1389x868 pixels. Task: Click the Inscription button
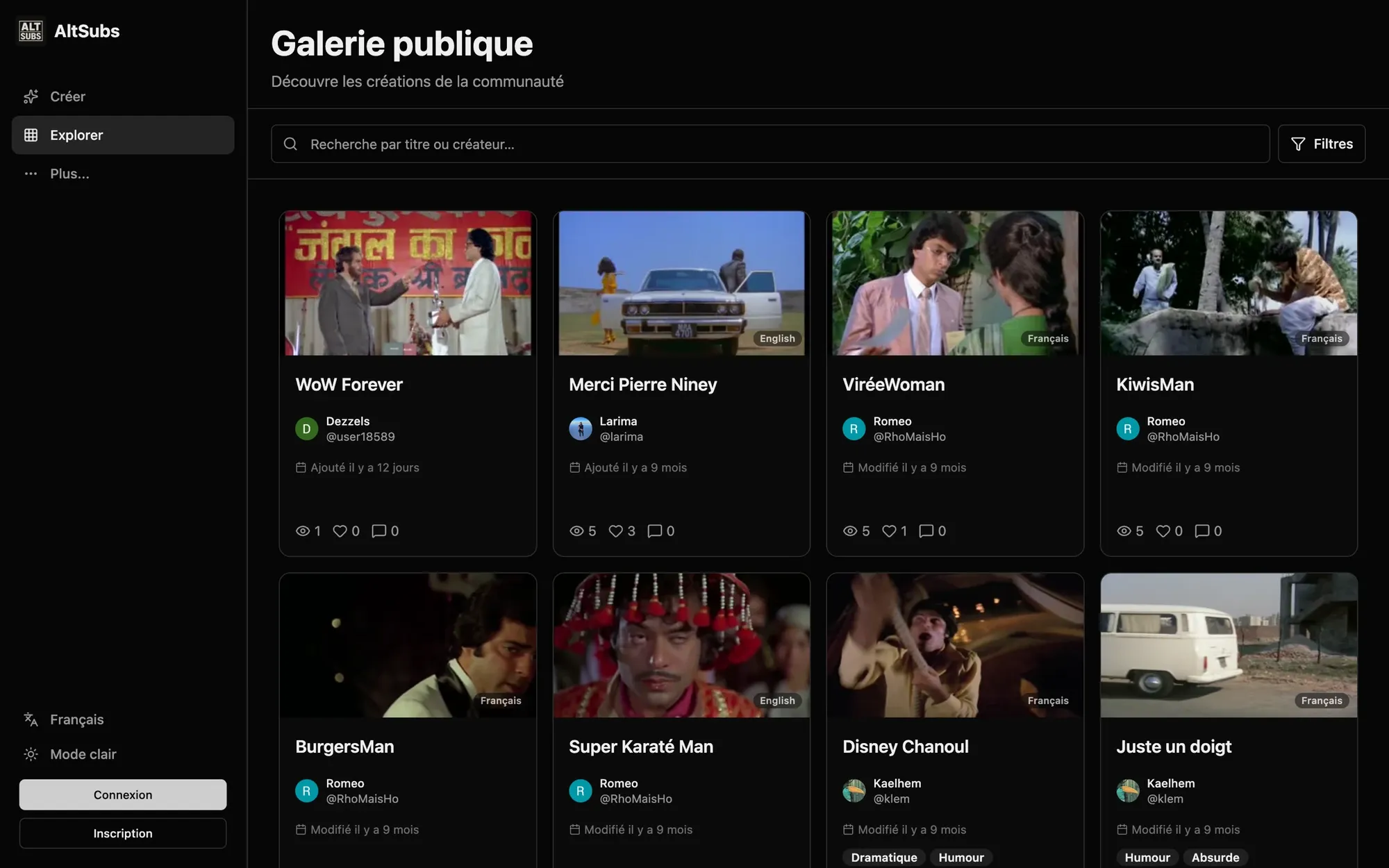point(123,833)
